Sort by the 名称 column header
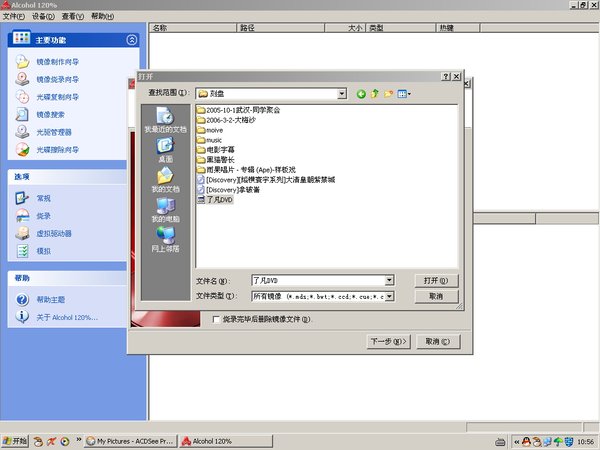 click(x=192, y=28)
